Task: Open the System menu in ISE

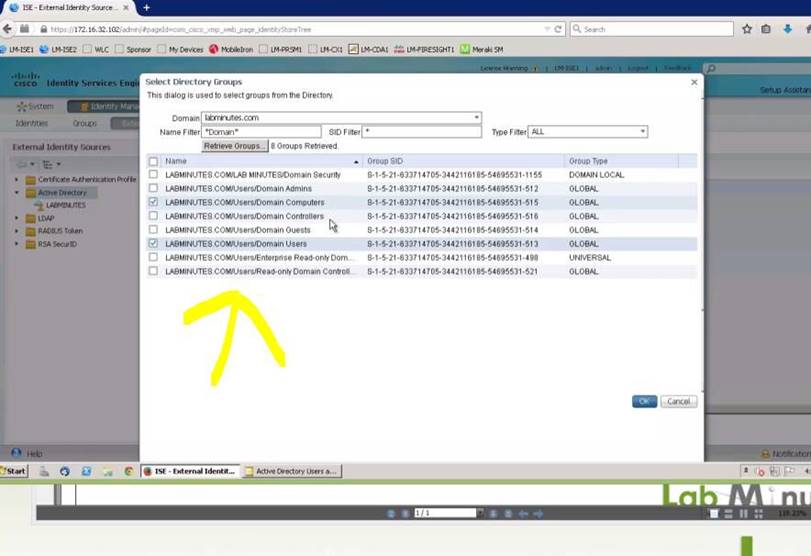Action: (x=36, y=107)
